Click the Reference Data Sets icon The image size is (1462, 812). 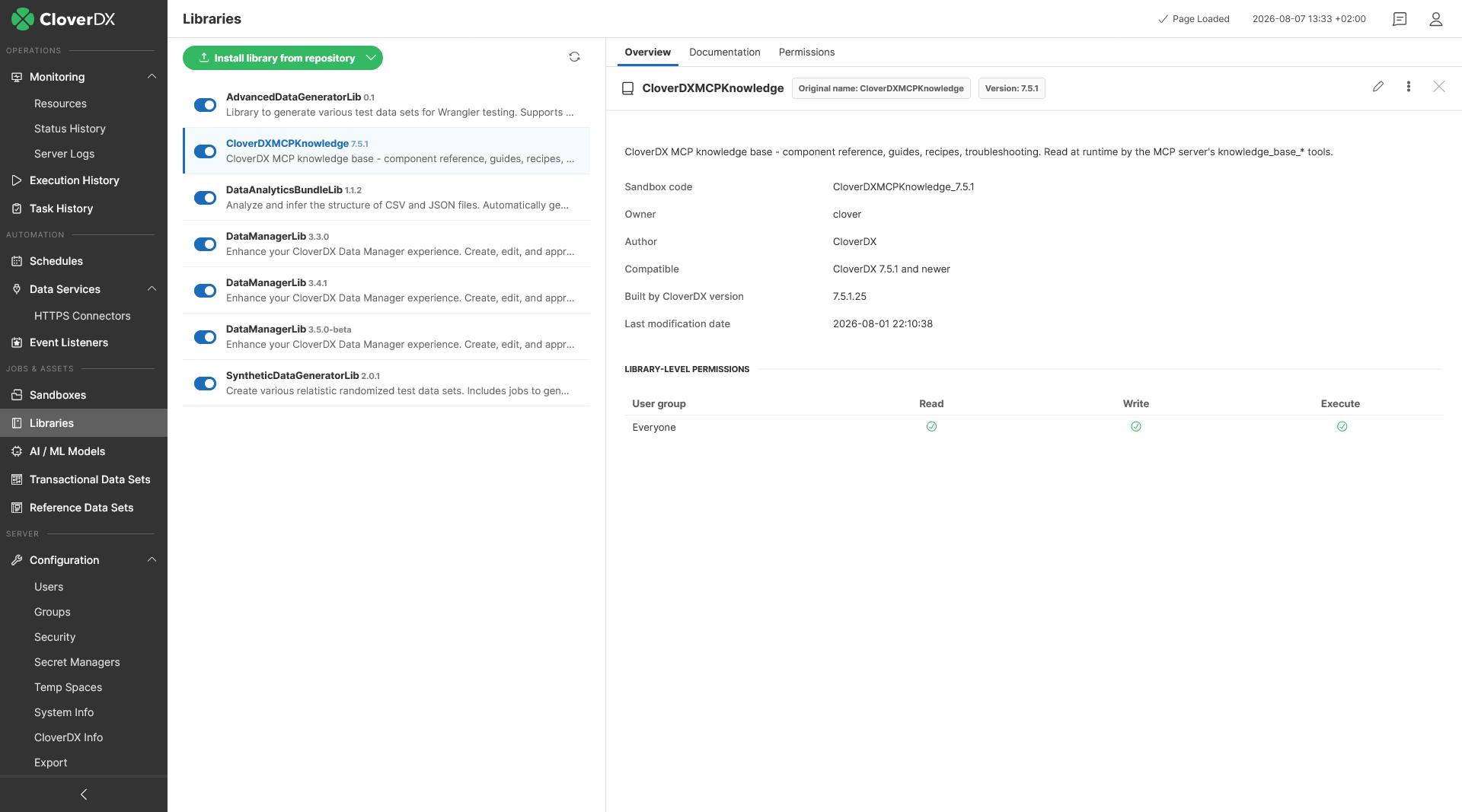pyautogui.click(x=17, y=508)
